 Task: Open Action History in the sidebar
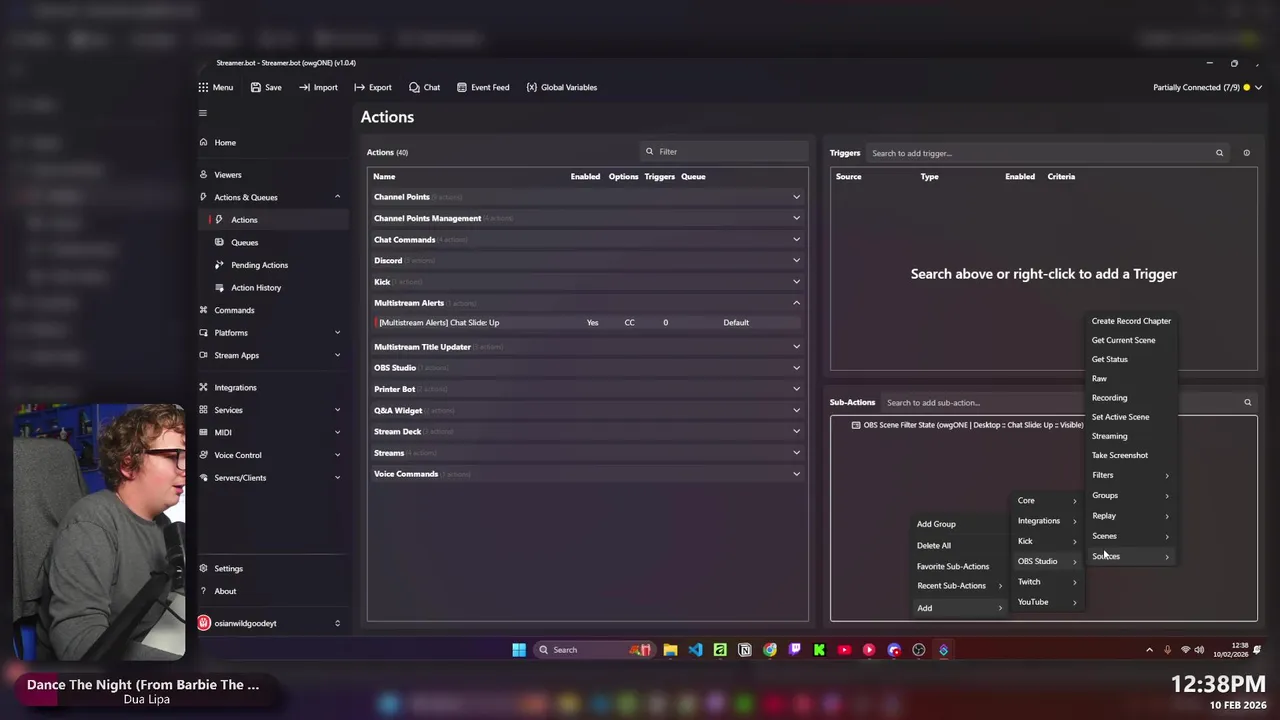271,287
